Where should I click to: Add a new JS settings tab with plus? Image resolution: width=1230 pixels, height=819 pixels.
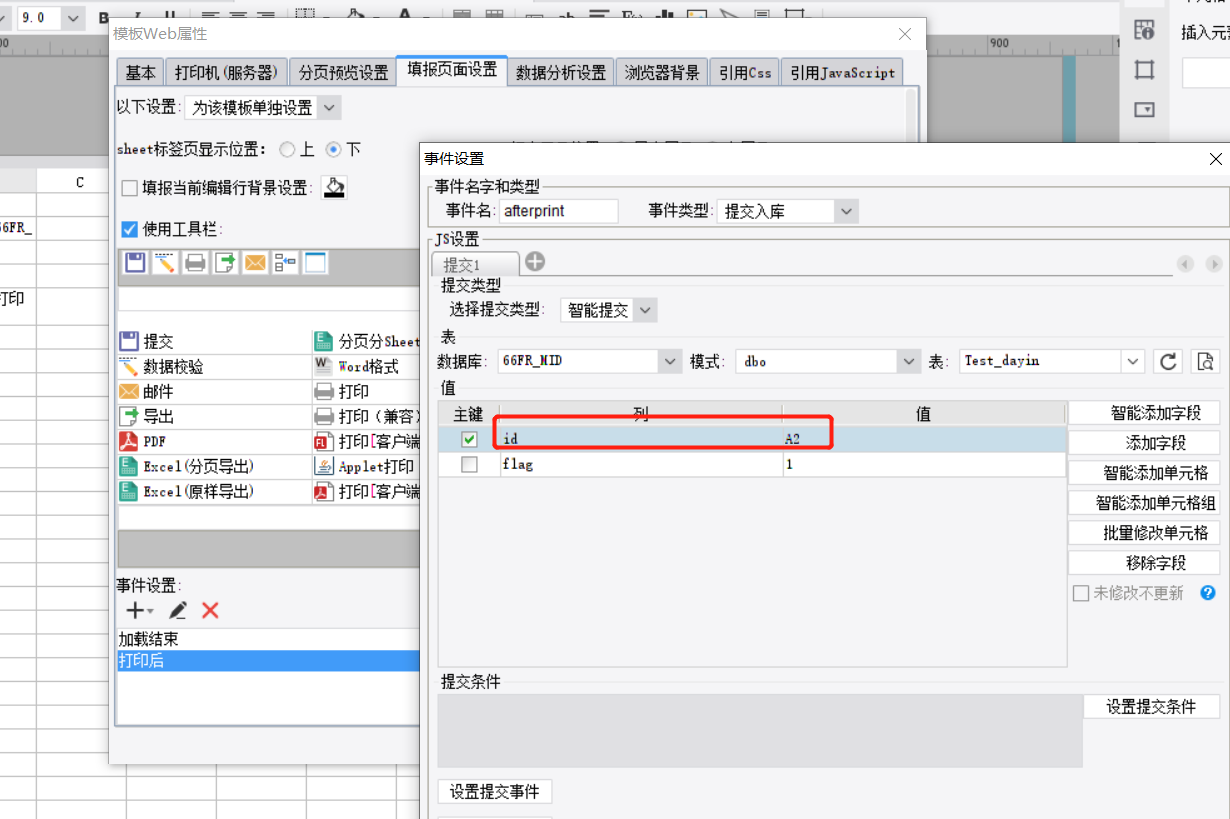click(535, 262)
